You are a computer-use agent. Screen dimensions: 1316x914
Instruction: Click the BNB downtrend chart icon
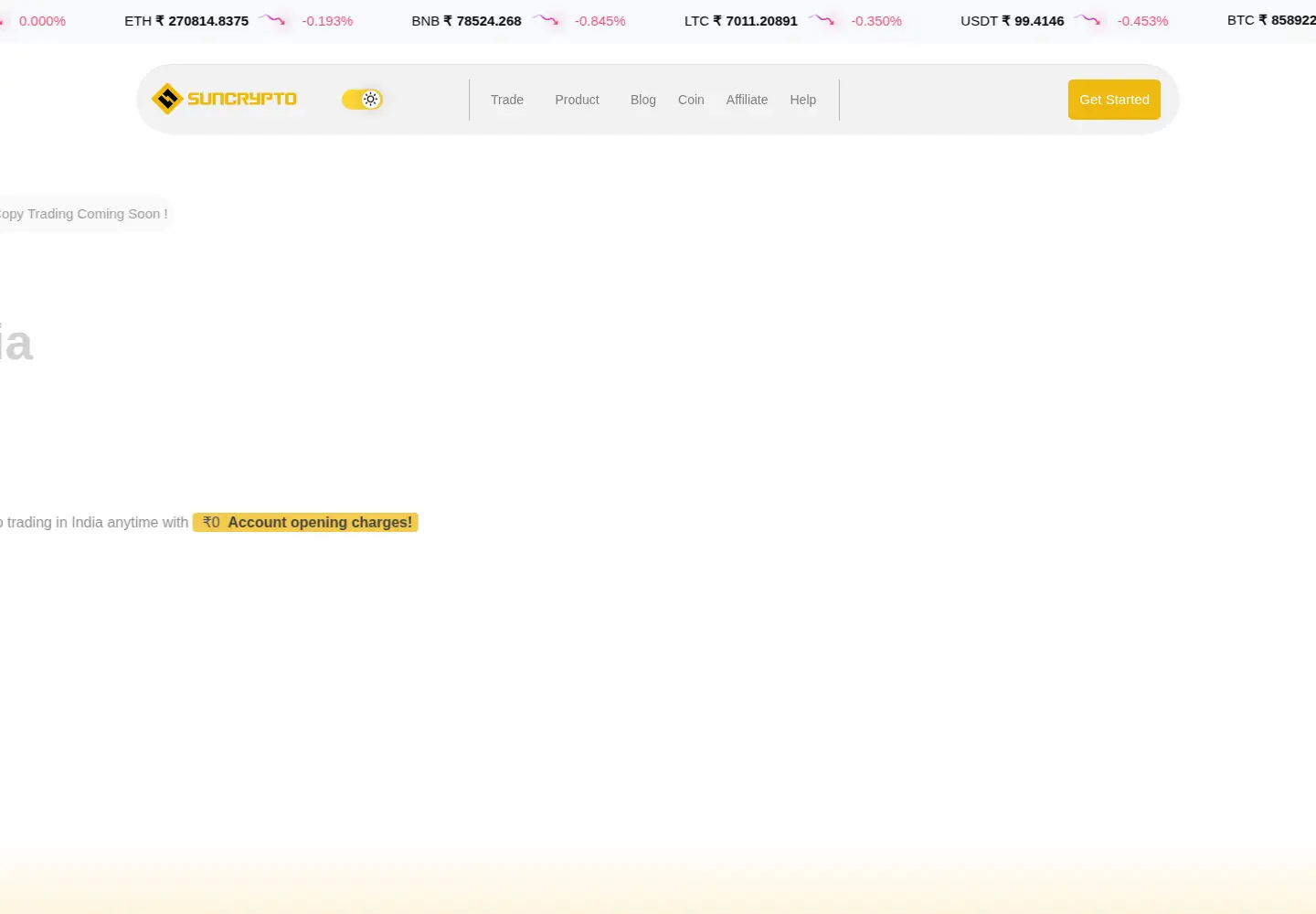(x=546, y=20)
